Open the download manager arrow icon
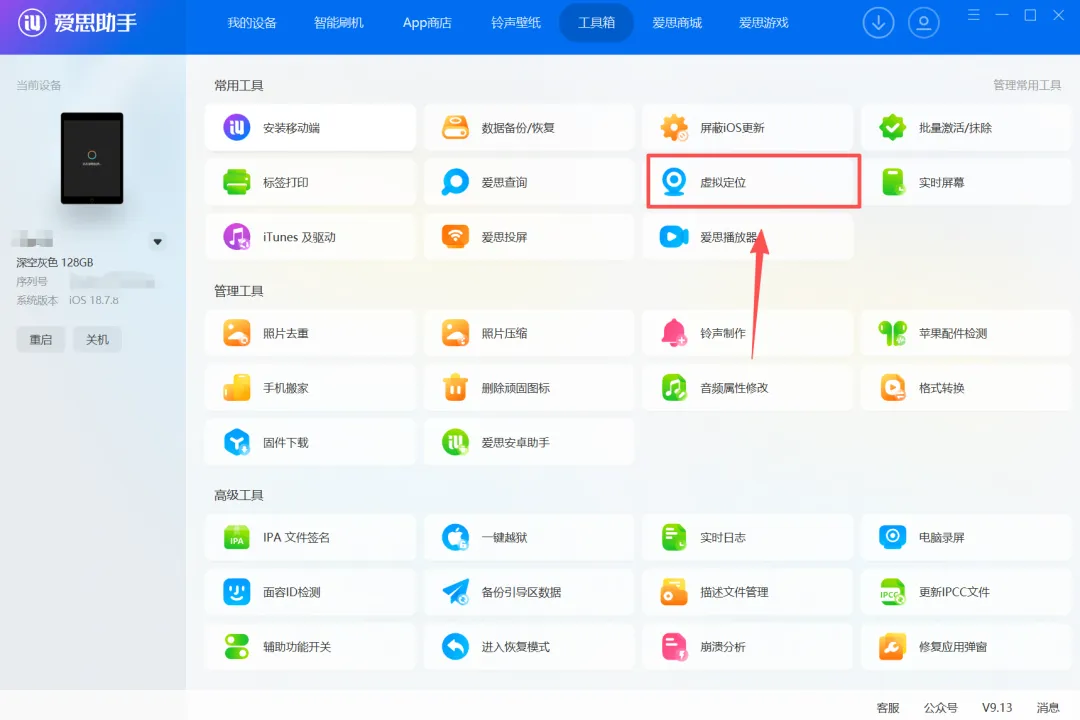The width and height of the screenshot is (1080, 720). 878,23
